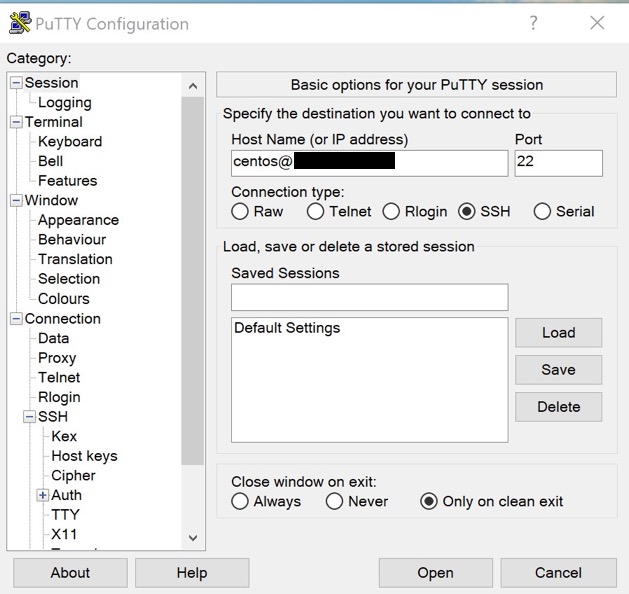Click Open to start the connection
This screenshot has width=629, height=594.
tap(436, 573)
